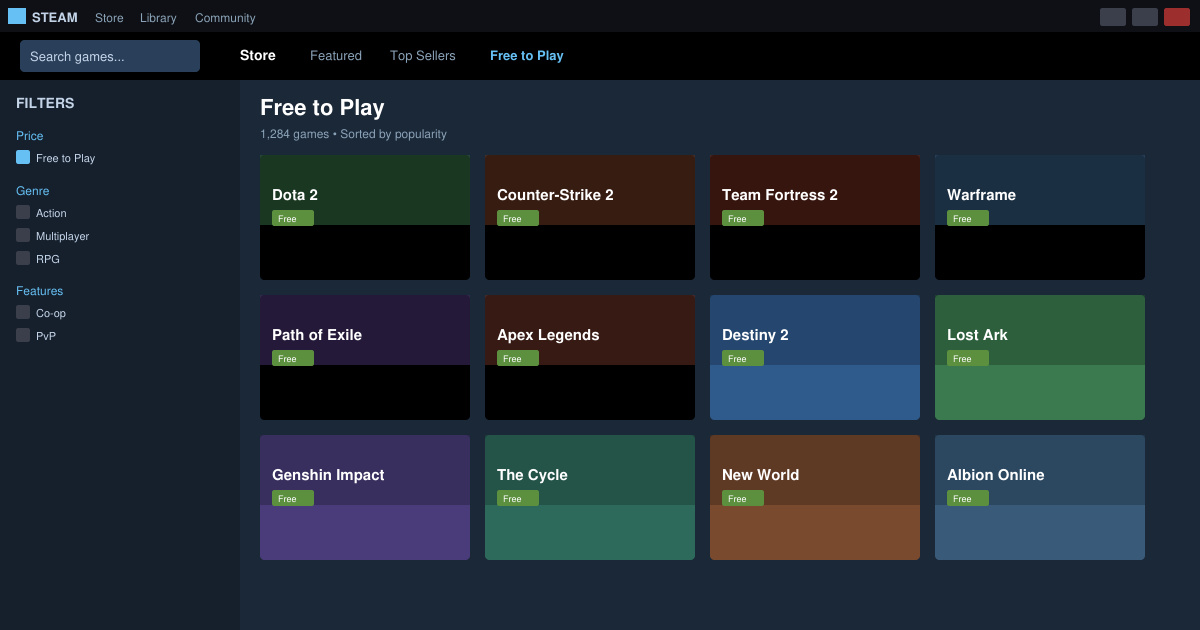Viewport: 1200px width, 630px height.
Task: Click the Free badge on Counter-Strike 2
Action: [x=518, y=218]
